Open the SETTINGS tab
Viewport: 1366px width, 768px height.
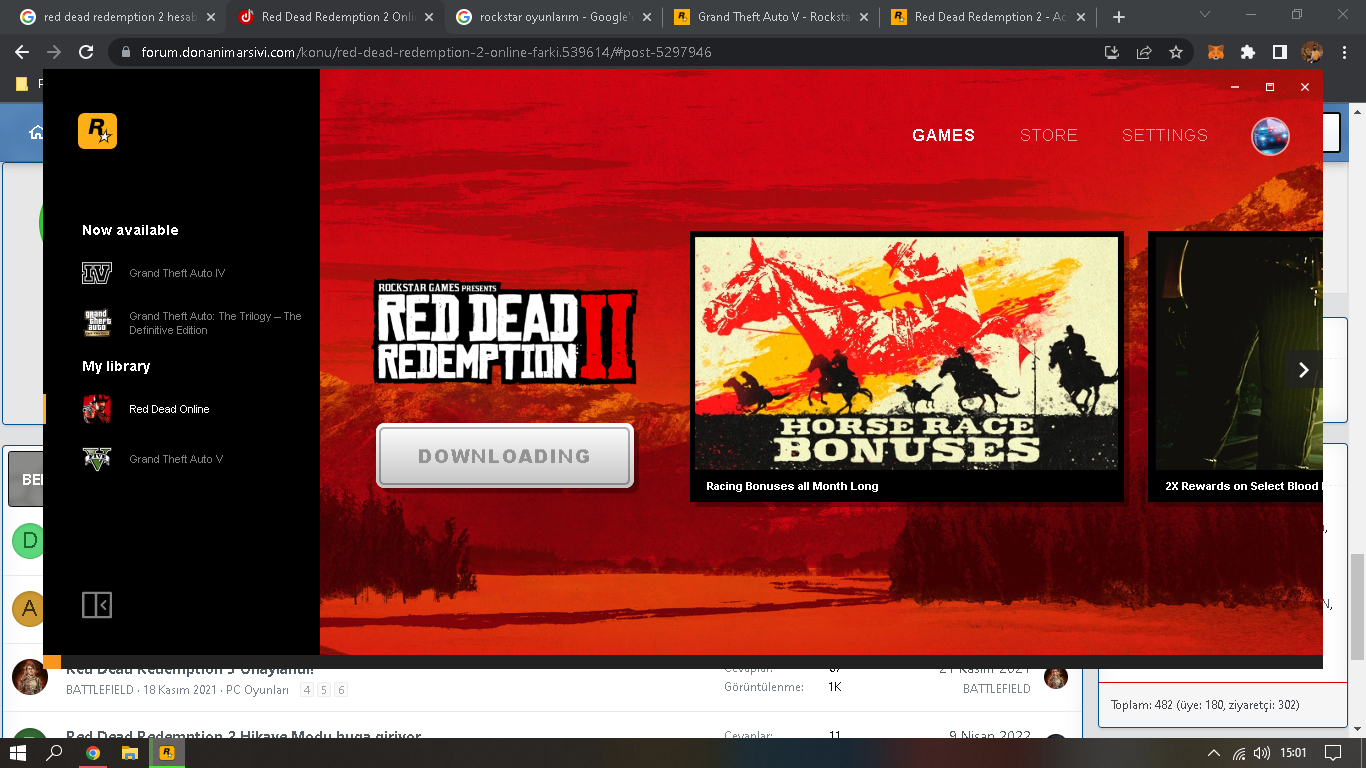[x=1165, y=136]
